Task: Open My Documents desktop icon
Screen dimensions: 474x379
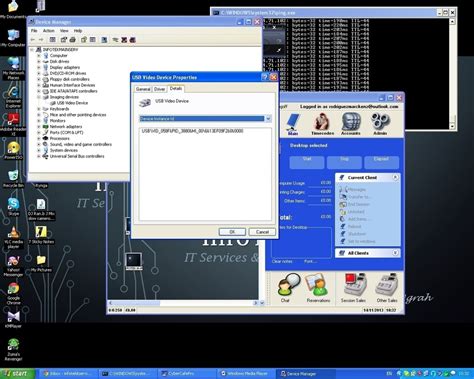Action: coord(13,9)
